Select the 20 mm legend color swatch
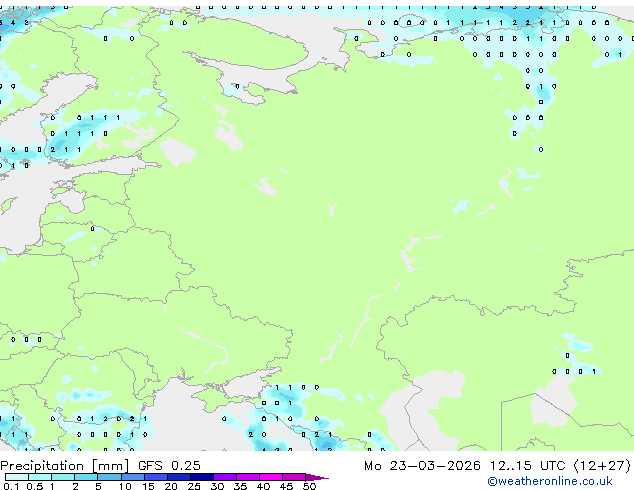The height and width of the screenshot is (490, 634). (182, 477)
